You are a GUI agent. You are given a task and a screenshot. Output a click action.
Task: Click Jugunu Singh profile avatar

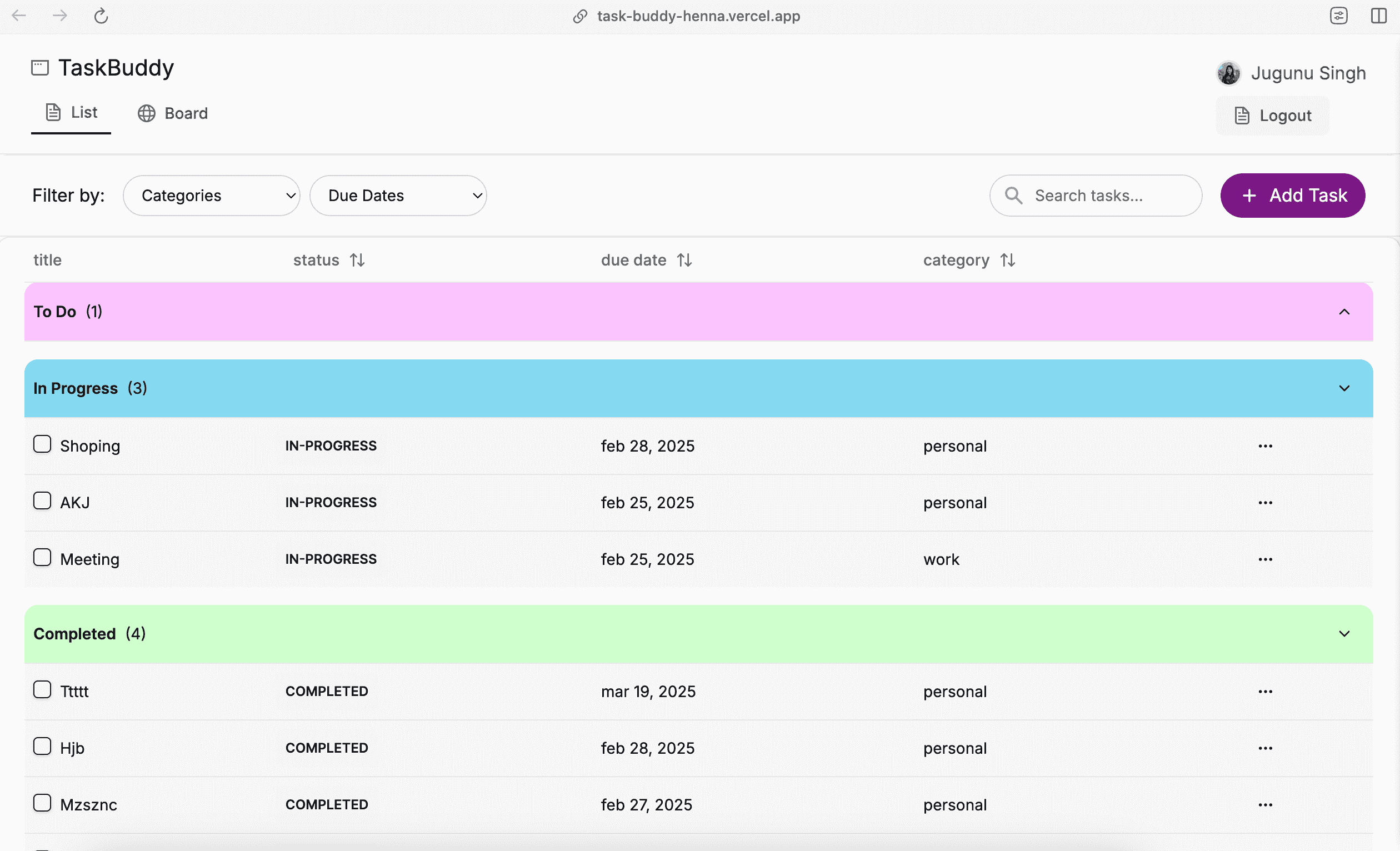(1228, 73)
